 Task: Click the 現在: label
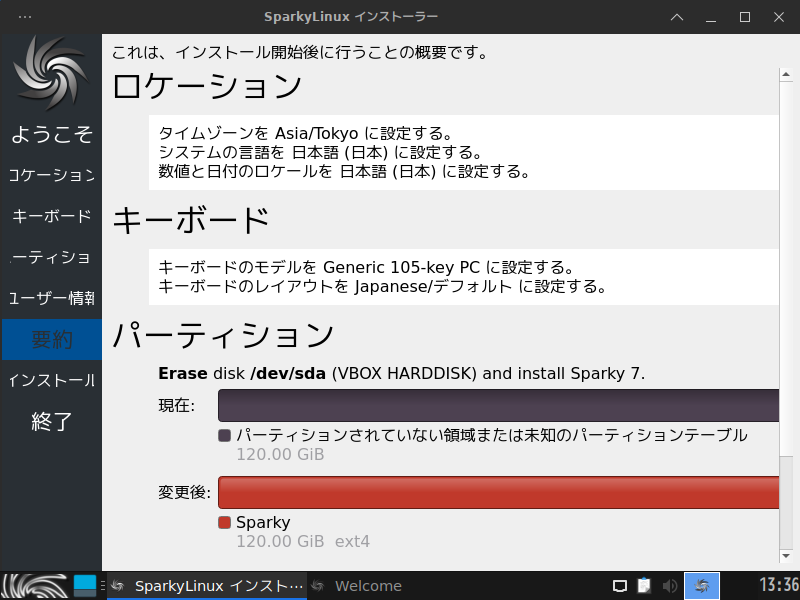click(x=177, y=406)
